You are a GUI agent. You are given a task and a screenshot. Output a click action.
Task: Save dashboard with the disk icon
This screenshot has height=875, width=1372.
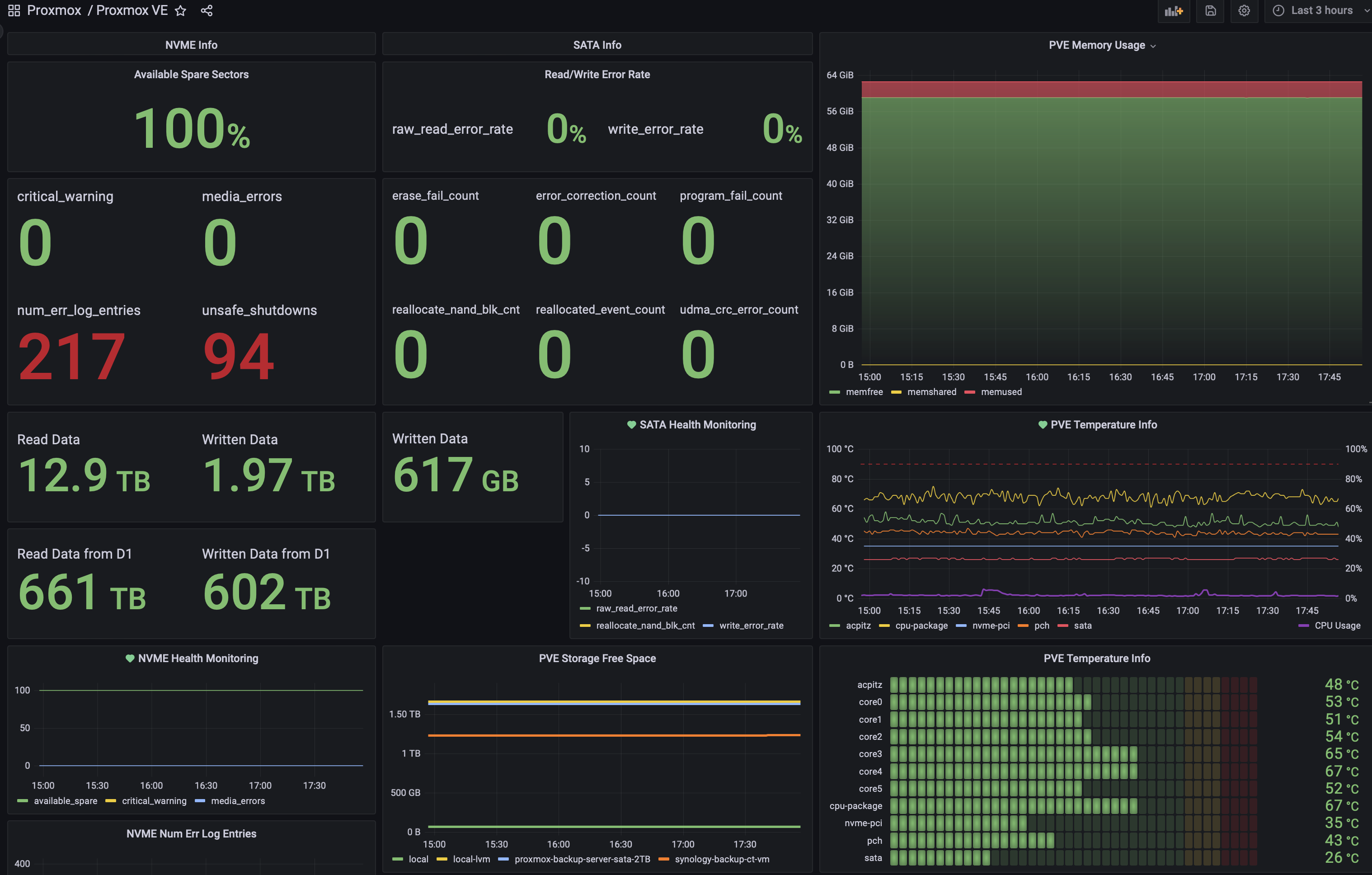(x=1210, y=11)
